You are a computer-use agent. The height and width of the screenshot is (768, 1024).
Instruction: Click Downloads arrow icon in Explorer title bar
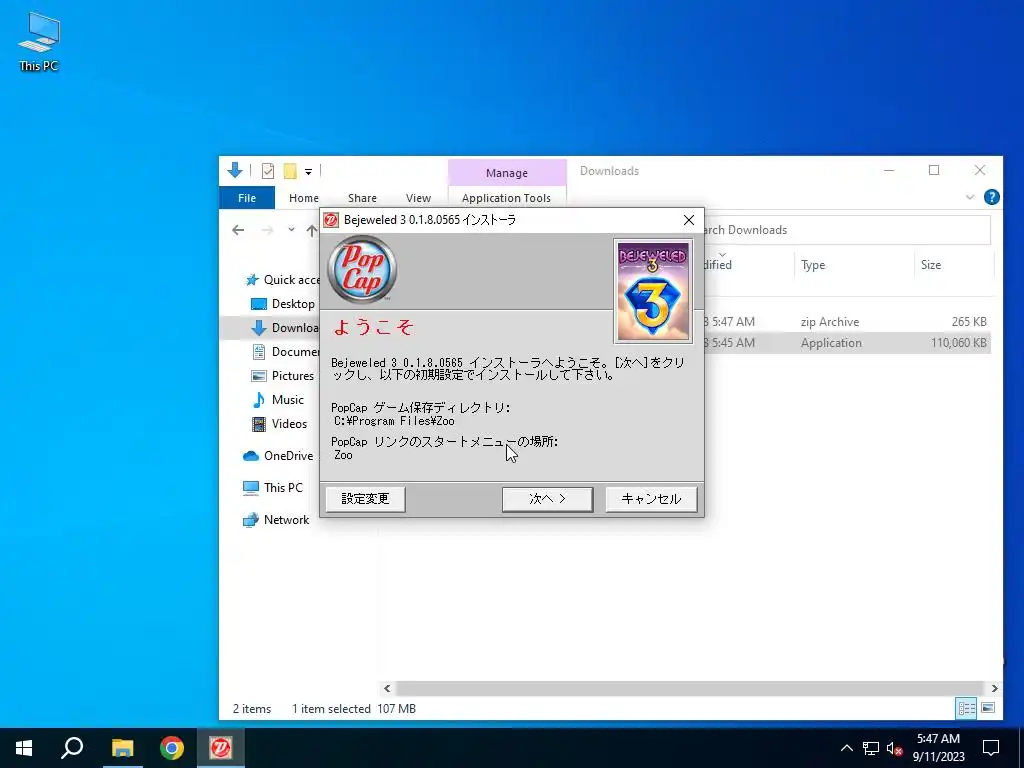coord(234,170)
